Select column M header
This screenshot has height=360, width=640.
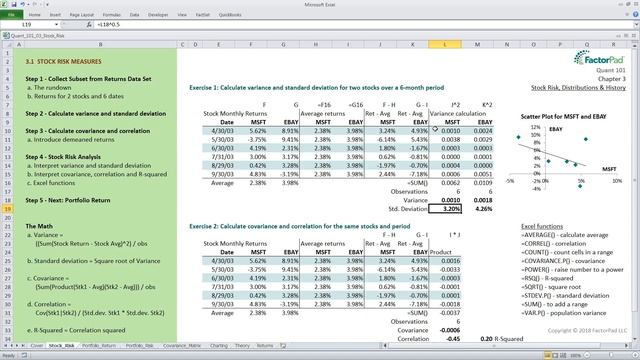pyautogui.click(x=477, y=44)
